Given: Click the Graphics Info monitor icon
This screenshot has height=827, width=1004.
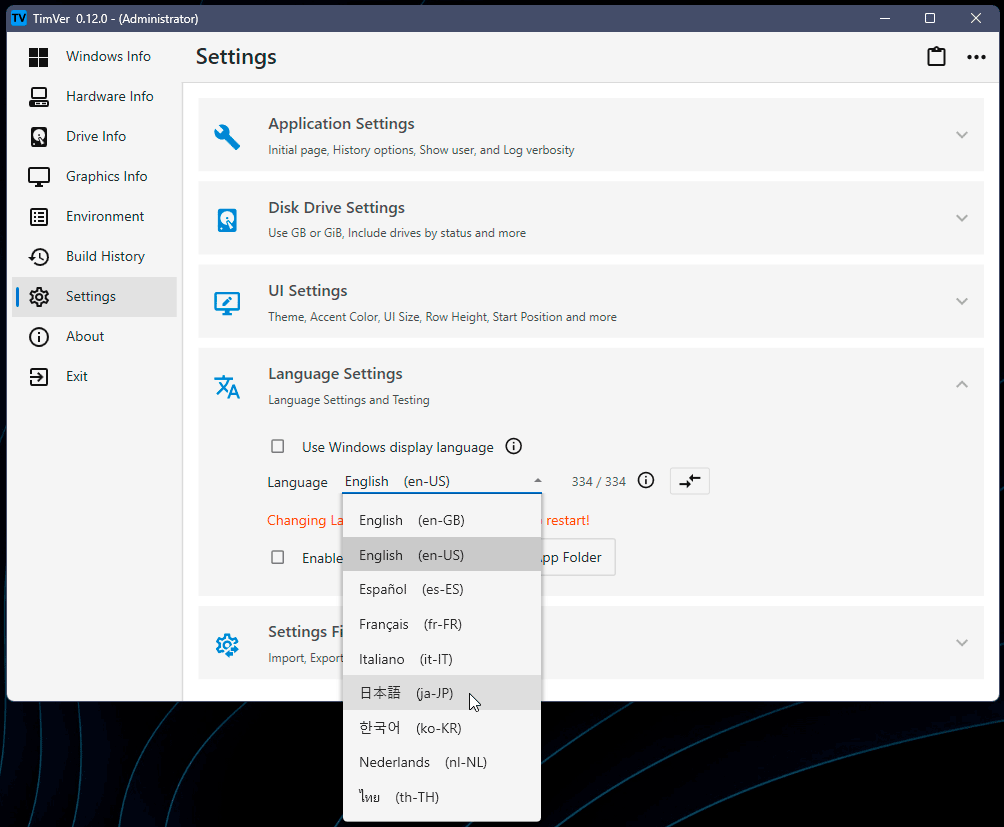Looking at the screenshot, I should point(38,177).
